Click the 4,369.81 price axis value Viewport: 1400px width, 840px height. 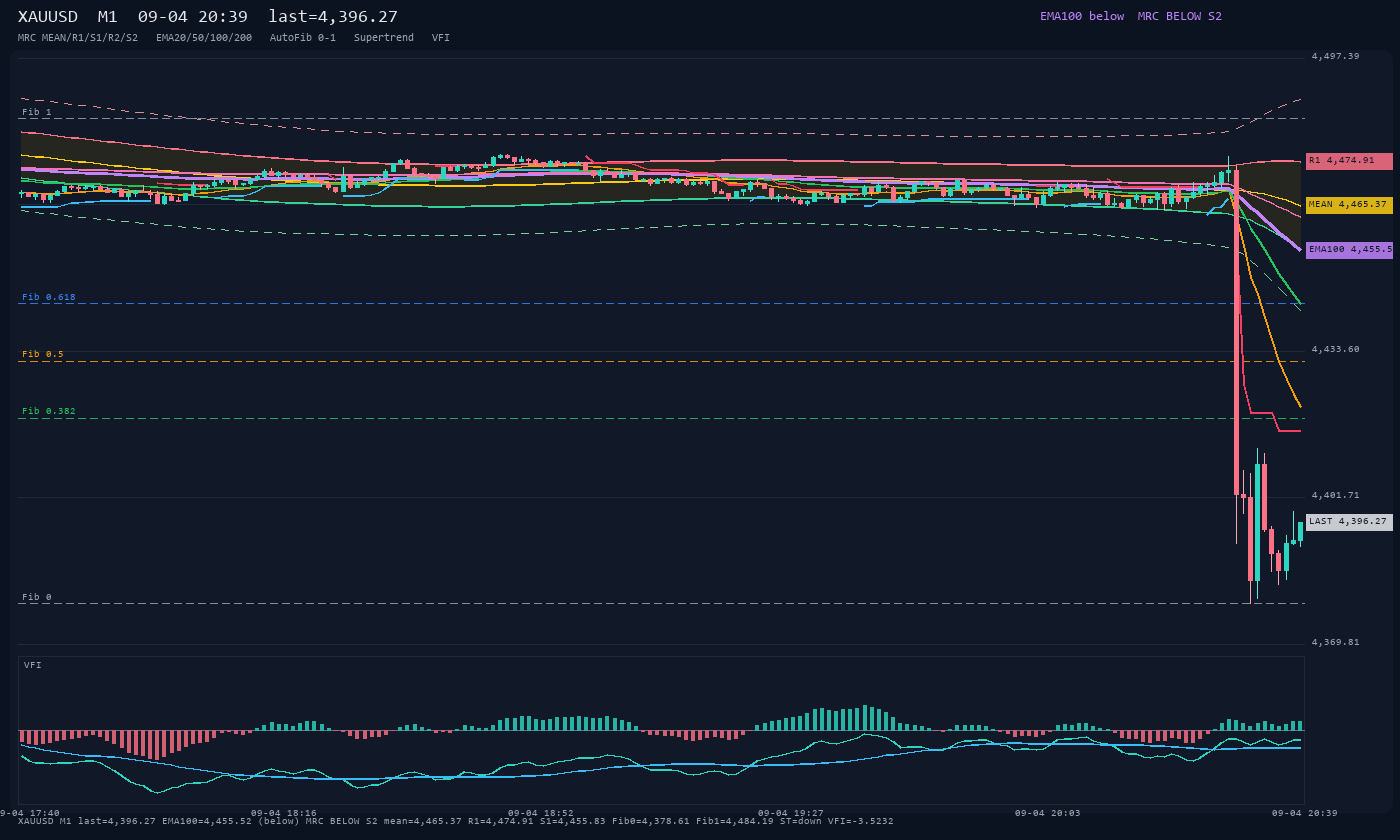tap(1336, 642)
